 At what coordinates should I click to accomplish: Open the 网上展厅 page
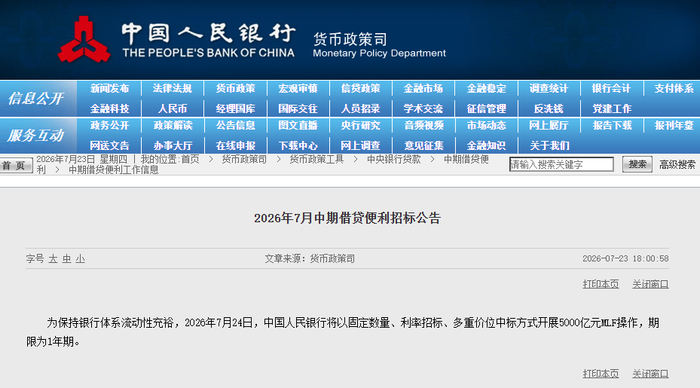point(549,125)
